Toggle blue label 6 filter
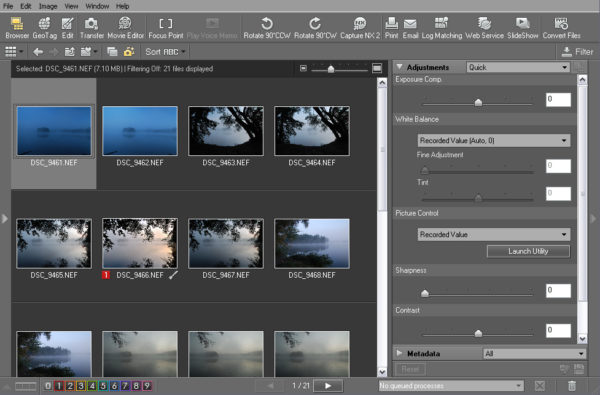 [114, 386]
